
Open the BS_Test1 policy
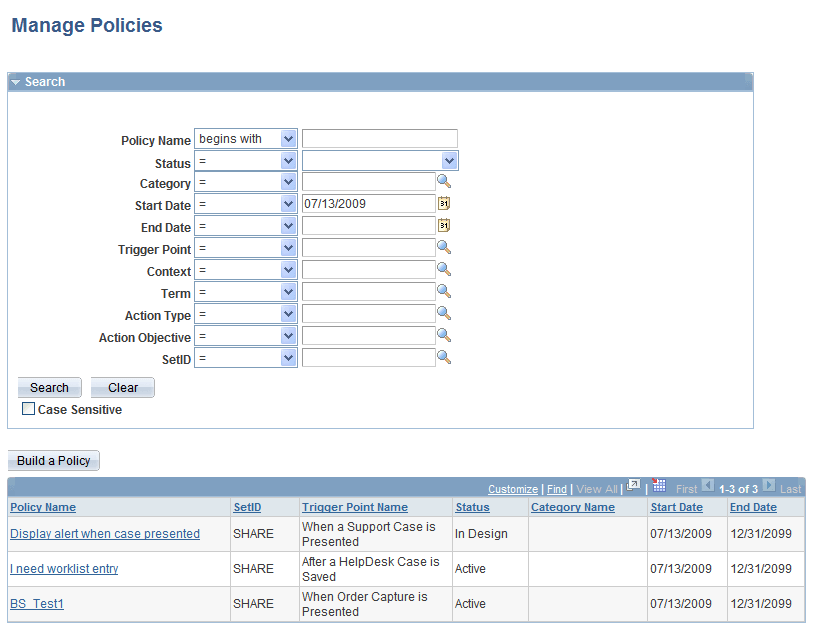tap(36, 603)
